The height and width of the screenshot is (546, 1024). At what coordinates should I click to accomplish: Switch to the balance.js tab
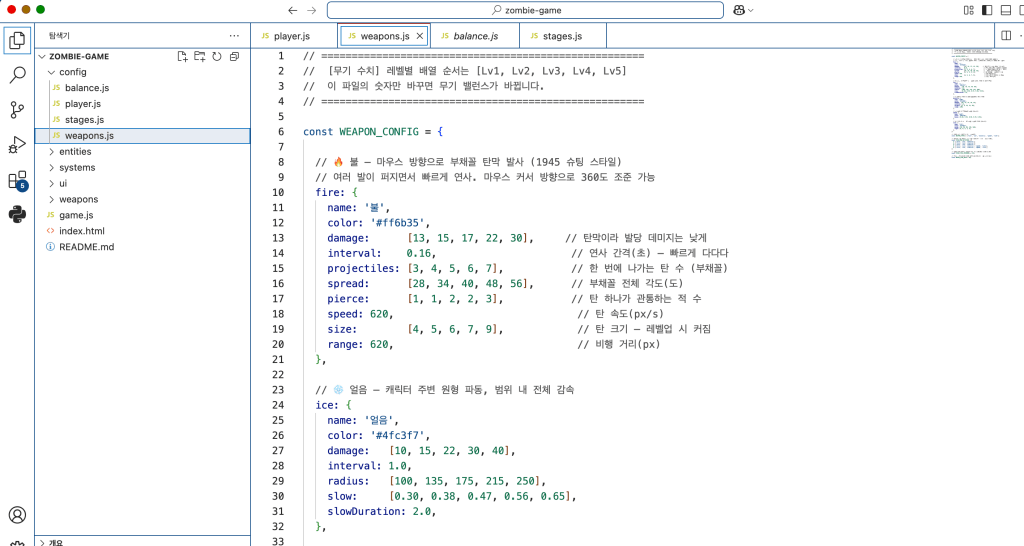tap(475, 36)
